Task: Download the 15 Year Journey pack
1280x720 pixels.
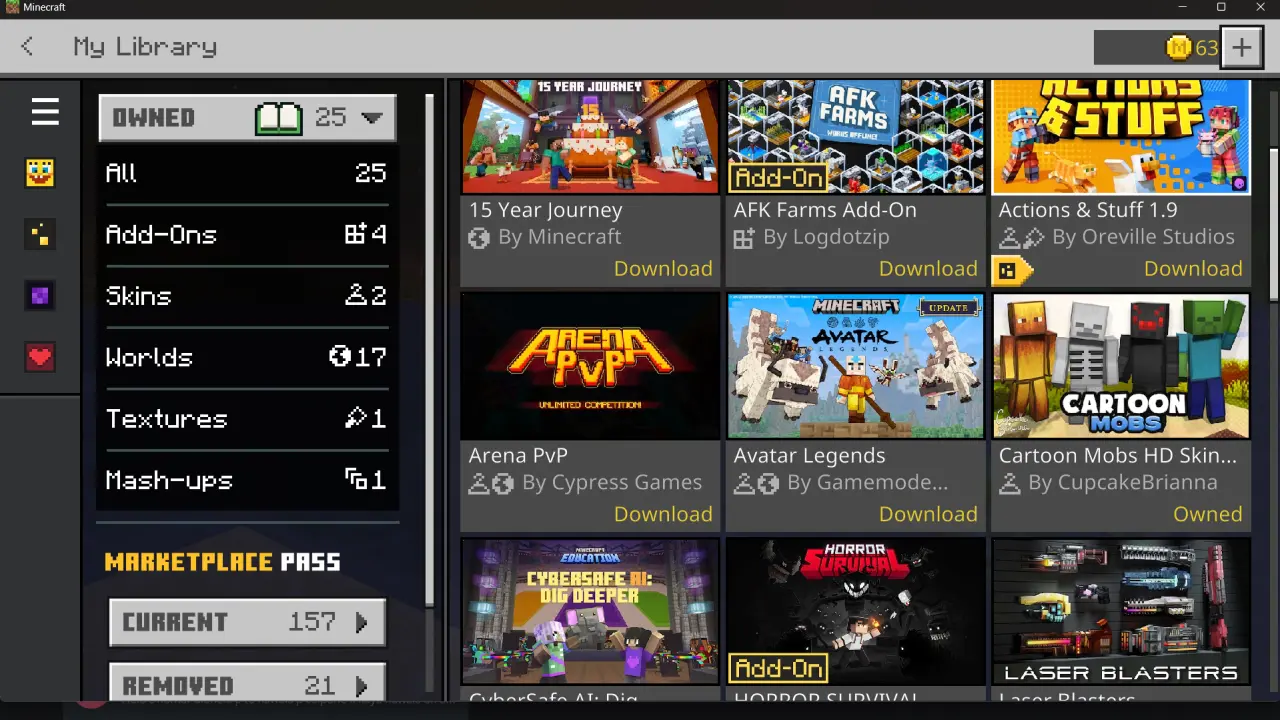Action: 663,269
